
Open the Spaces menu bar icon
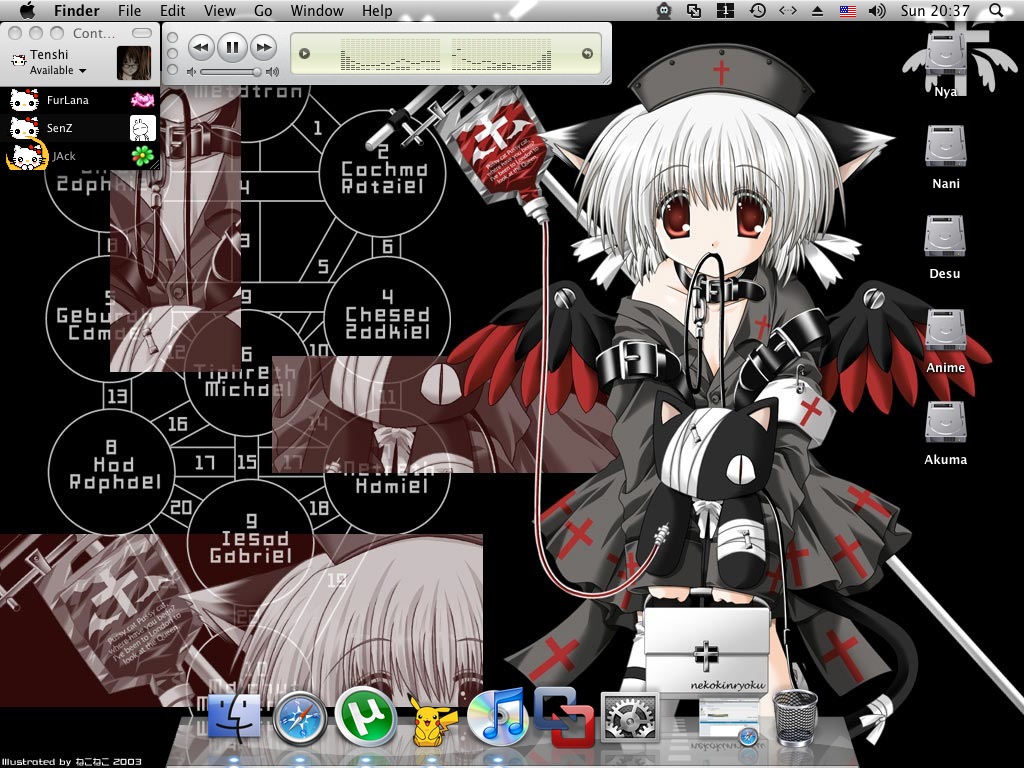[x=726, y=10]
